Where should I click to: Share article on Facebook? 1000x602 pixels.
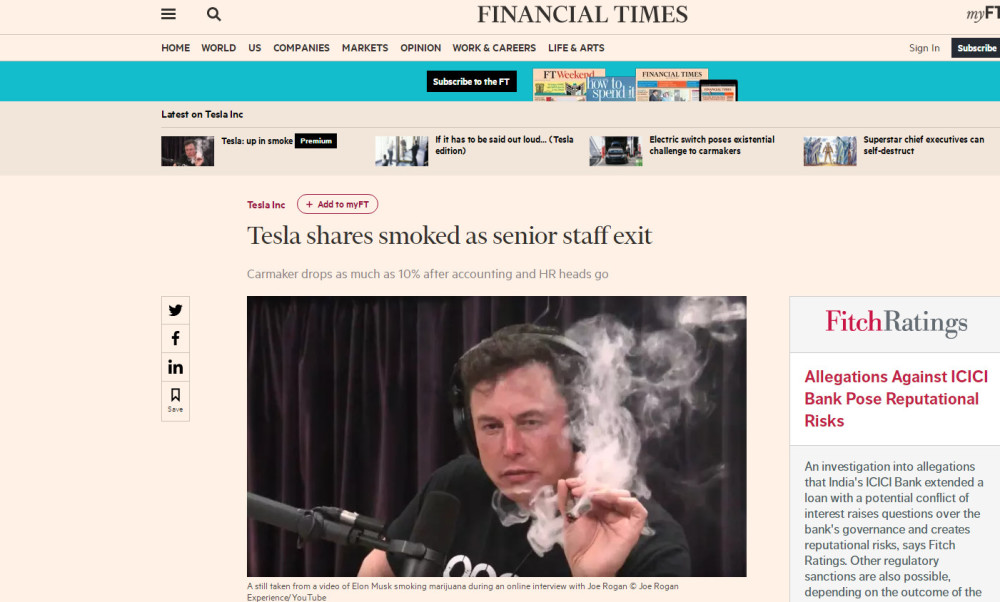click(175, 338)
